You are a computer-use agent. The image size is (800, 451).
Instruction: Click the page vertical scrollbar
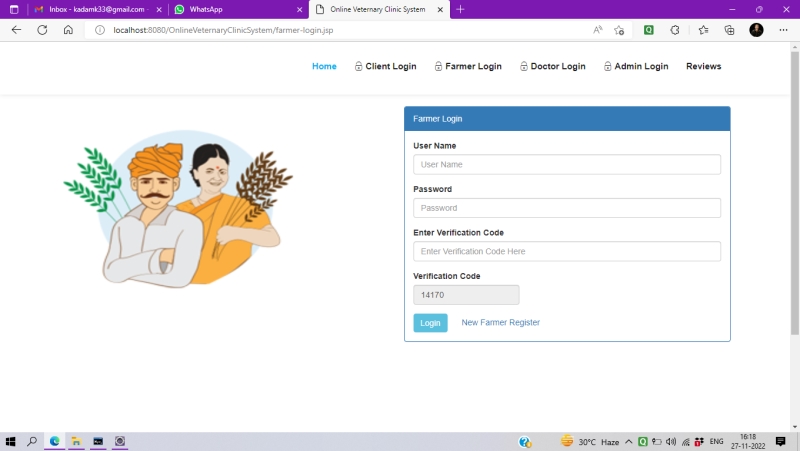coord(794,194)
